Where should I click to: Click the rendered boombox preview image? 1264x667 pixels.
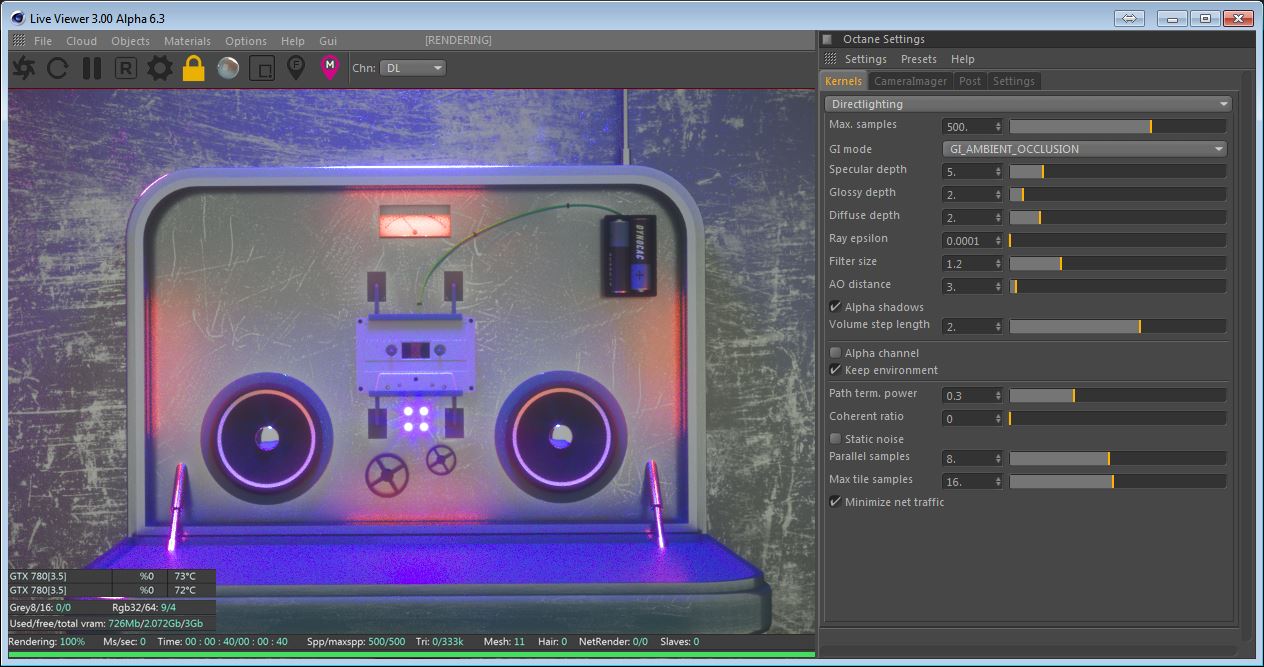411,361
